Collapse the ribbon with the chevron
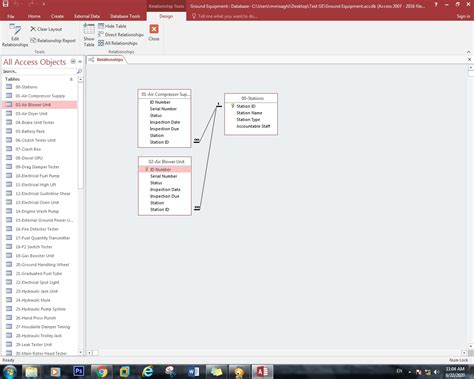This screenshot has height=379, width=474. tap(469, 52)
